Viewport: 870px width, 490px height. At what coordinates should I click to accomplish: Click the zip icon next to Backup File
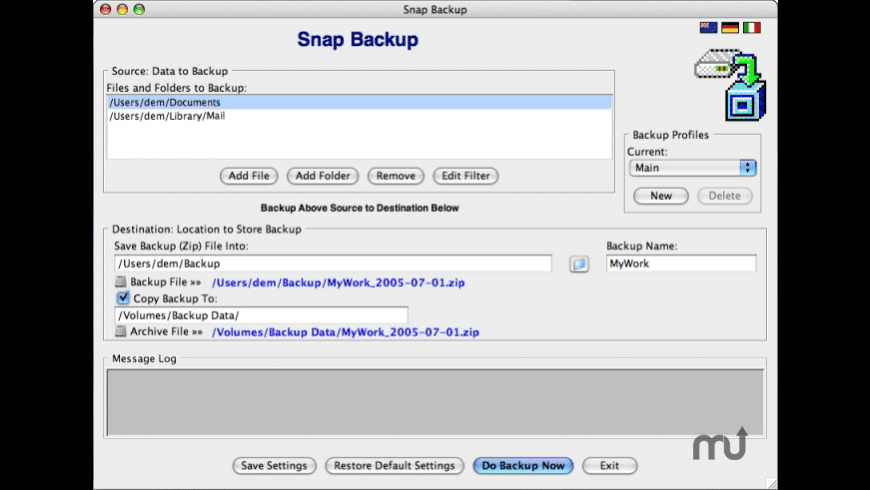pos(120,282)
